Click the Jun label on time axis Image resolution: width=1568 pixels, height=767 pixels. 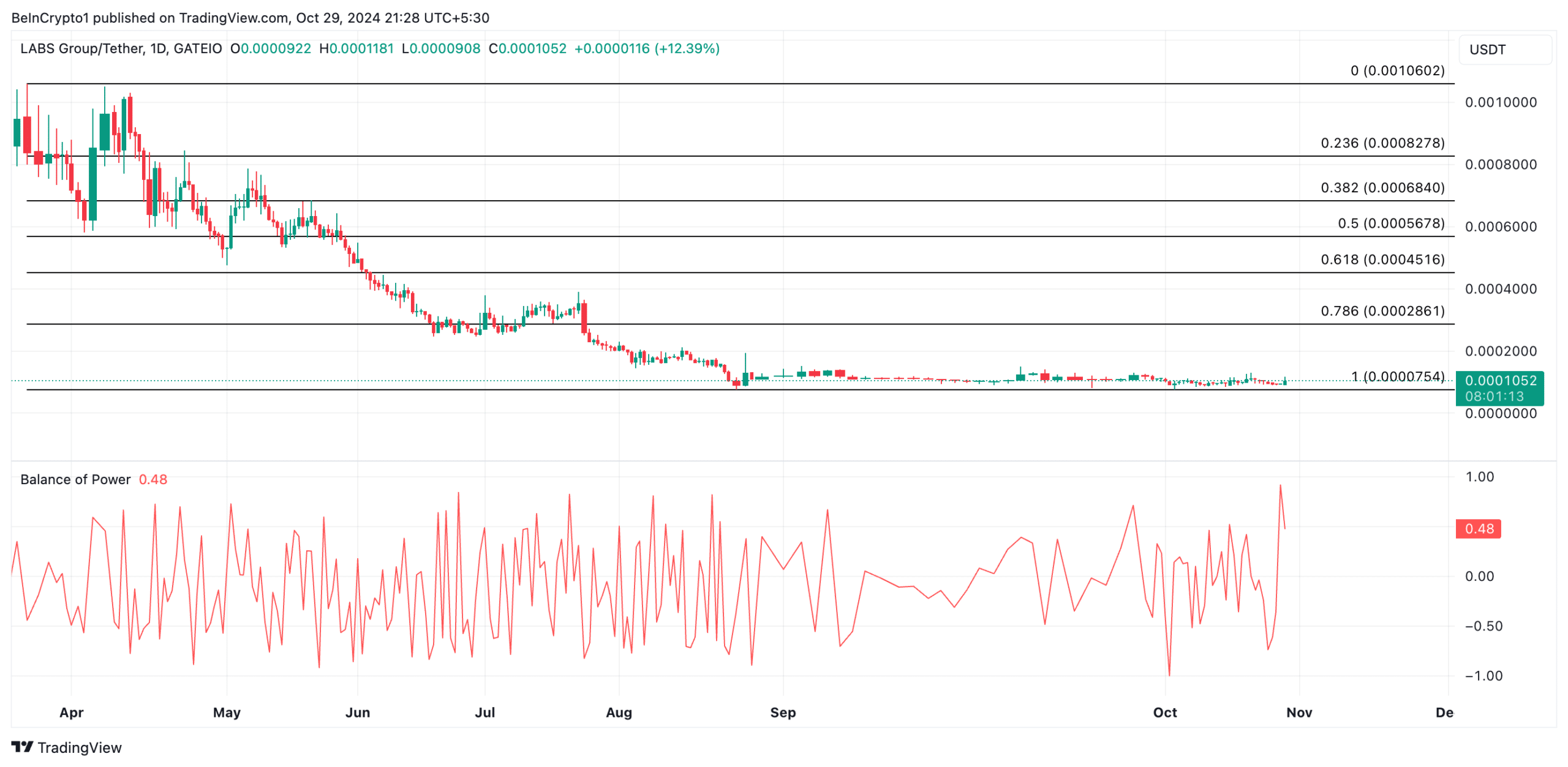pyautogui.click(x=358, y=712)
